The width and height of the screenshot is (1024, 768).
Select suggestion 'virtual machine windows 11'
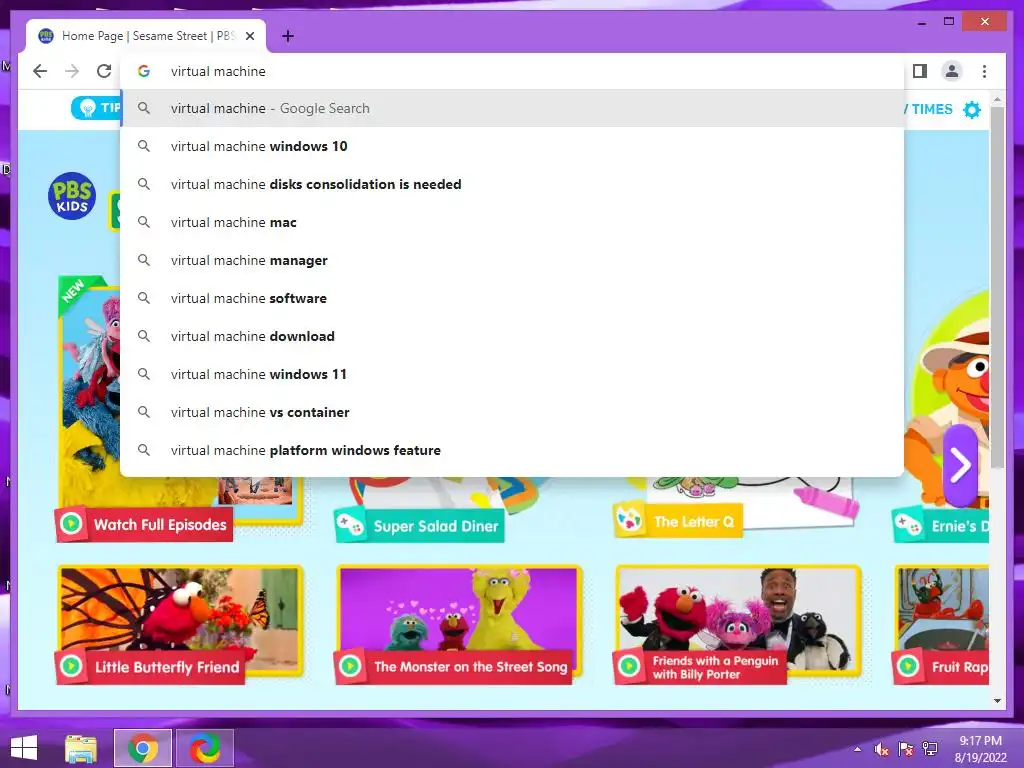(512, 374)
